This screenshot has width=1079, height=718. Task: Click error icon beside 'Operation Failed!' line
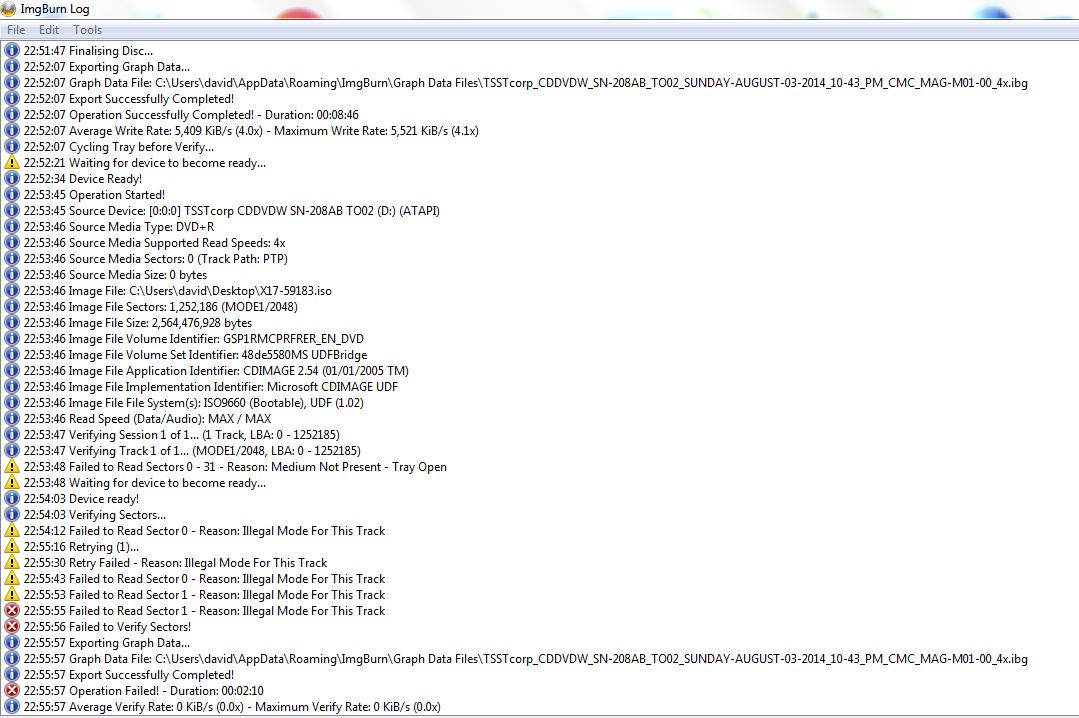click(12, 690)
